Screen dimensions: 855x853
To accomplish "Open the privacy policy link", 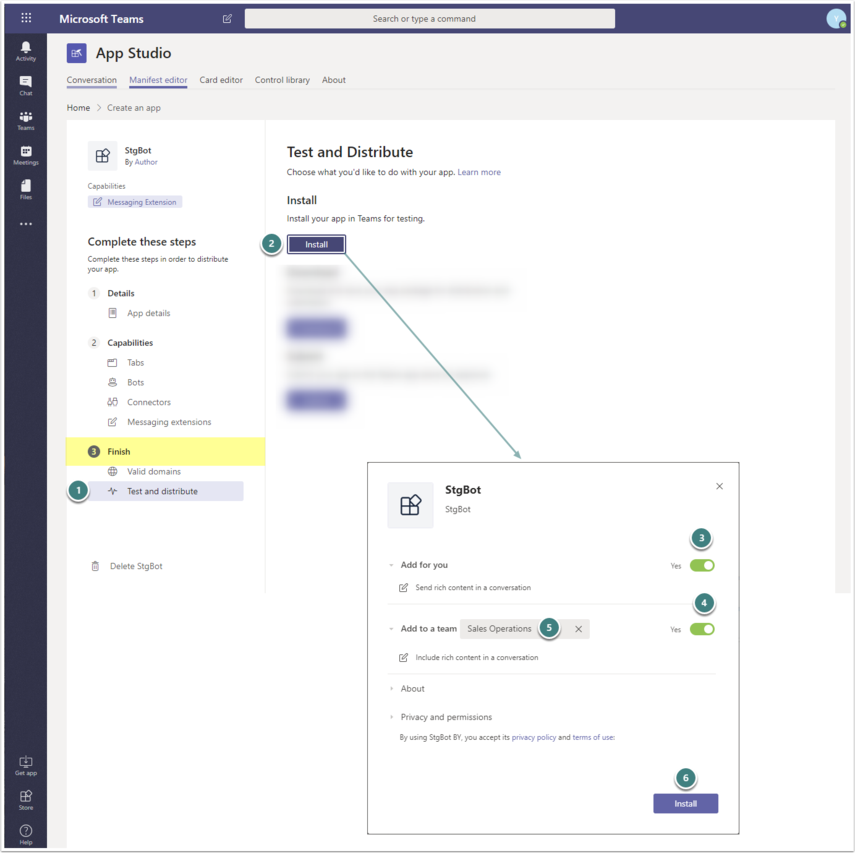I will tap(534, 737).
